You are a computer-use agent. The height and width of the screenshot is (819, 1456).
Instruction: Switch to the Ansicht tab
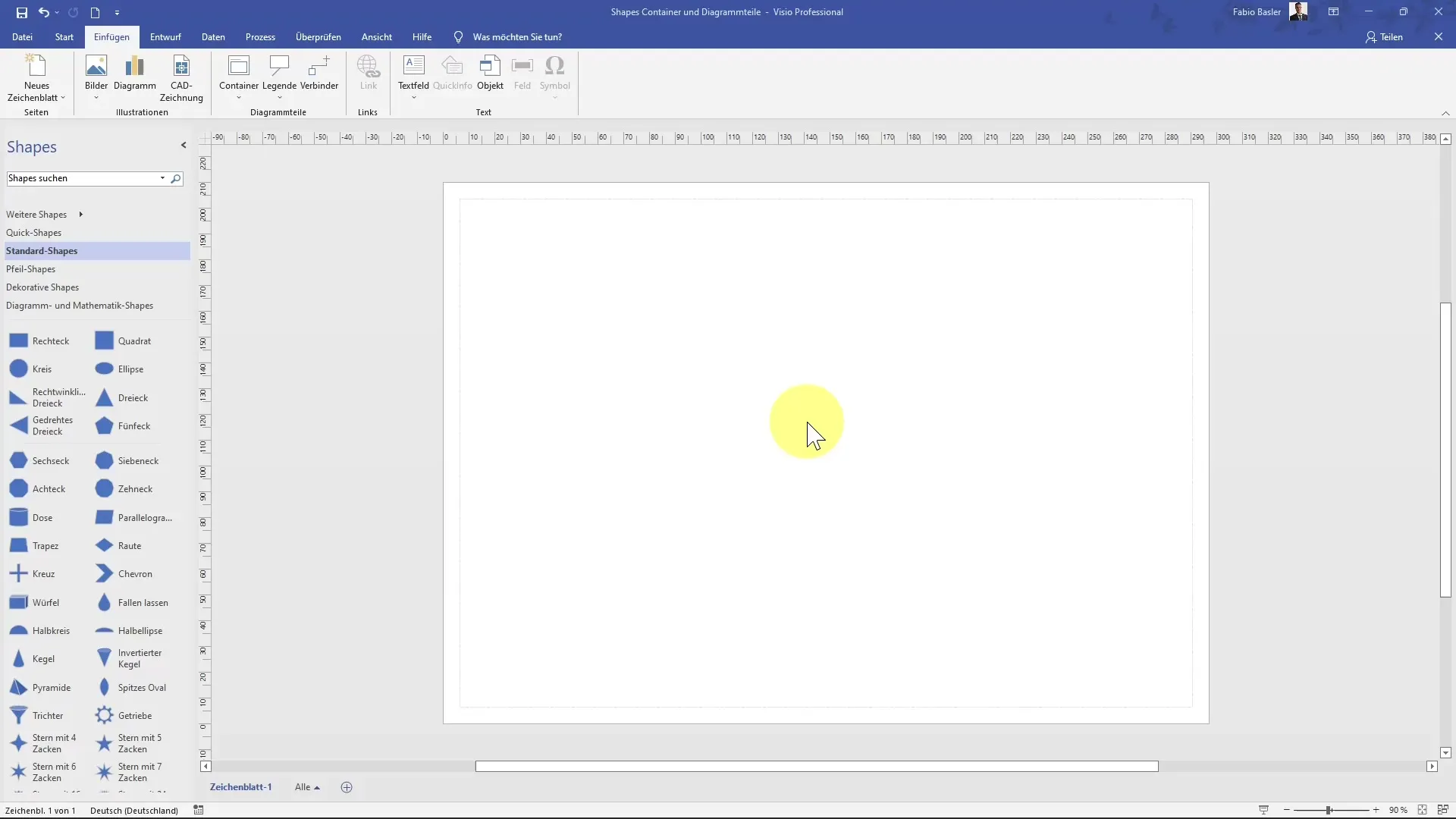click(377, 36)
